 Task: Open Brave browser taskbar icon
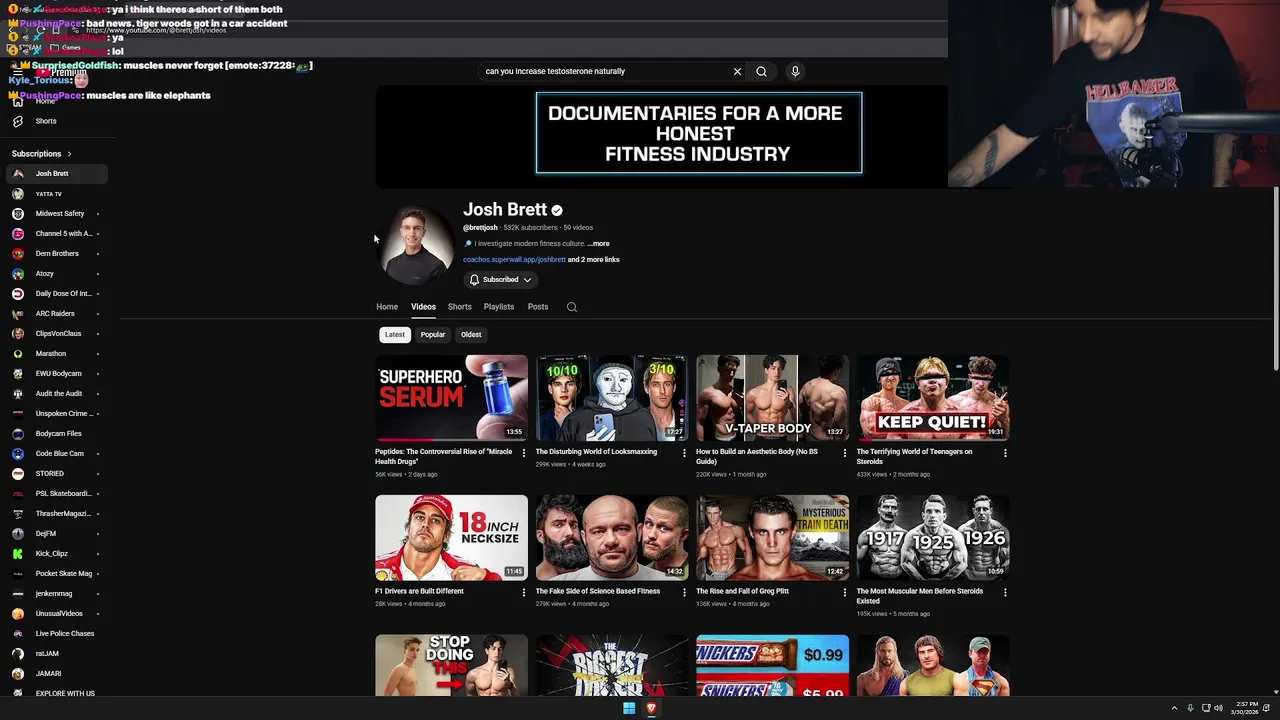[651, 708]
